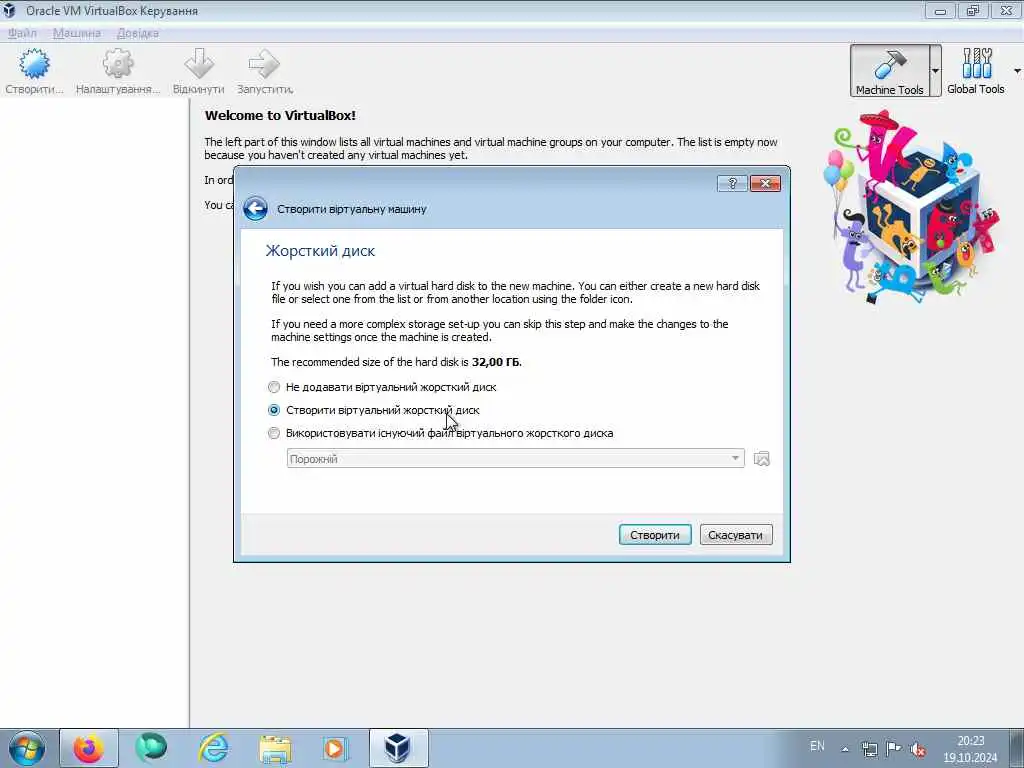Screen dimensions: 1024x768
Task: Click the green chat app taskbar icon
Action: point(151,748)
